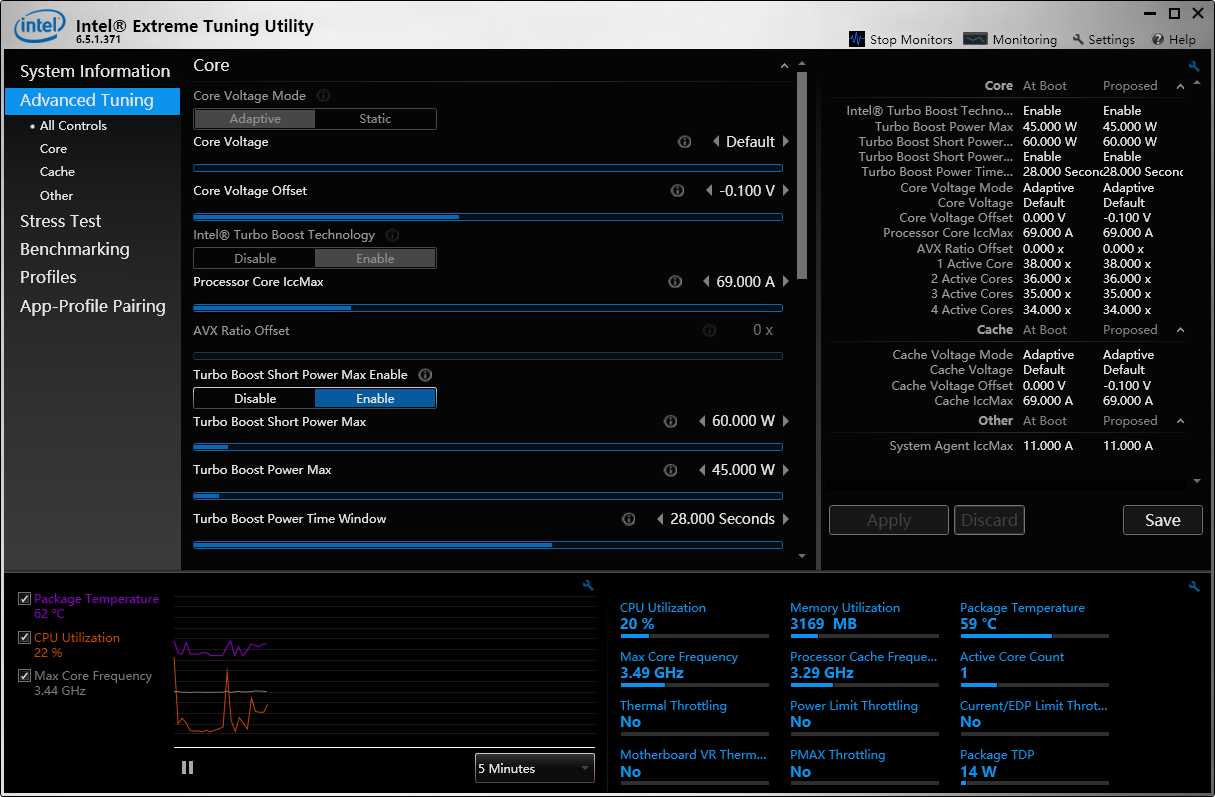This screenshot has height=797, width=1215.
Task: Disable Turbo Boost Short Power Max
Action: click(x=255, y=398)
